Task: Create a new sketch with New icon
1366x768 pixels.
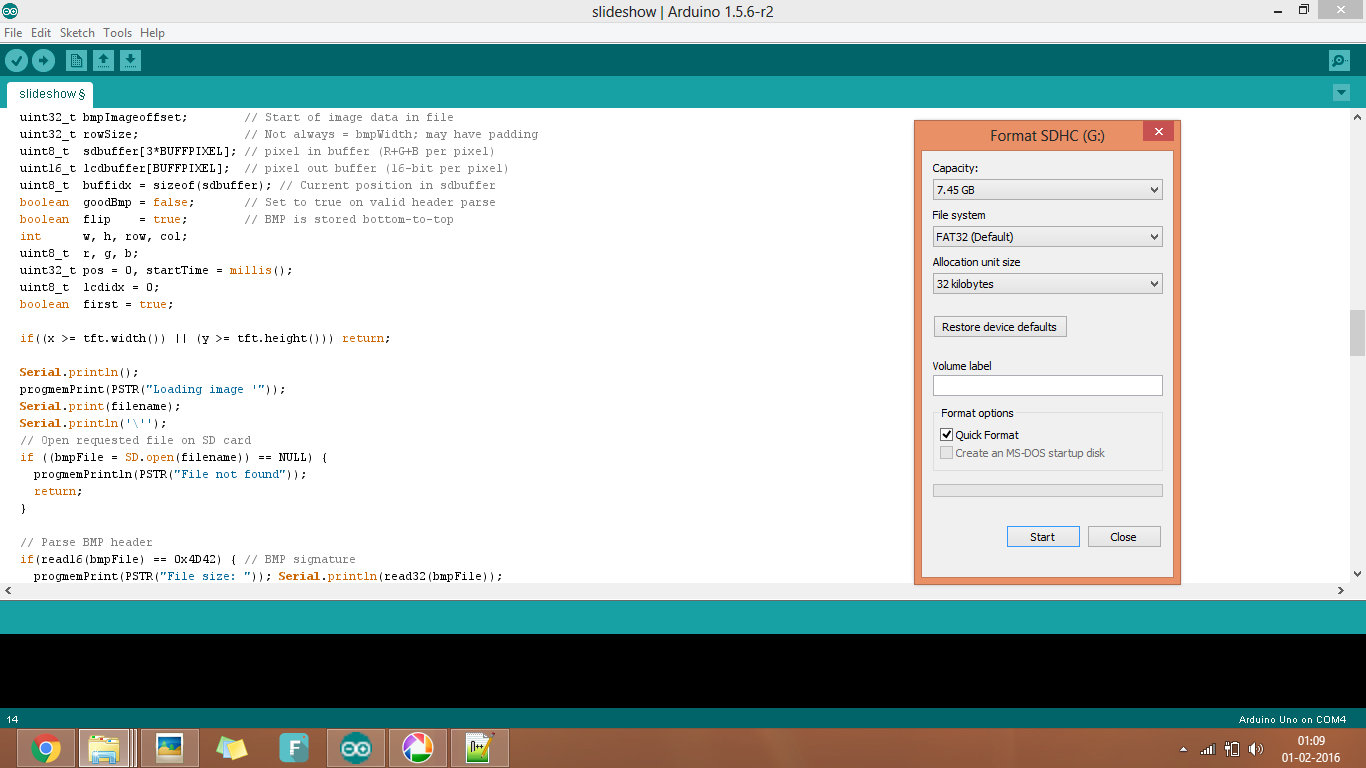Action: point(76,61)
